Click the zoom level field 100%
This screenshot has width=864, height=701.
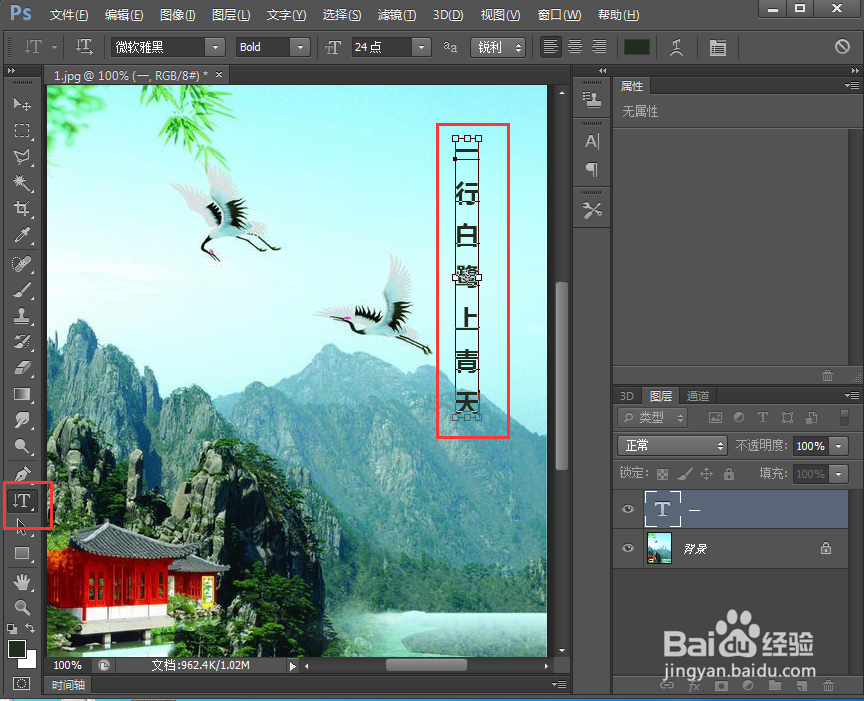click(68, 665)
